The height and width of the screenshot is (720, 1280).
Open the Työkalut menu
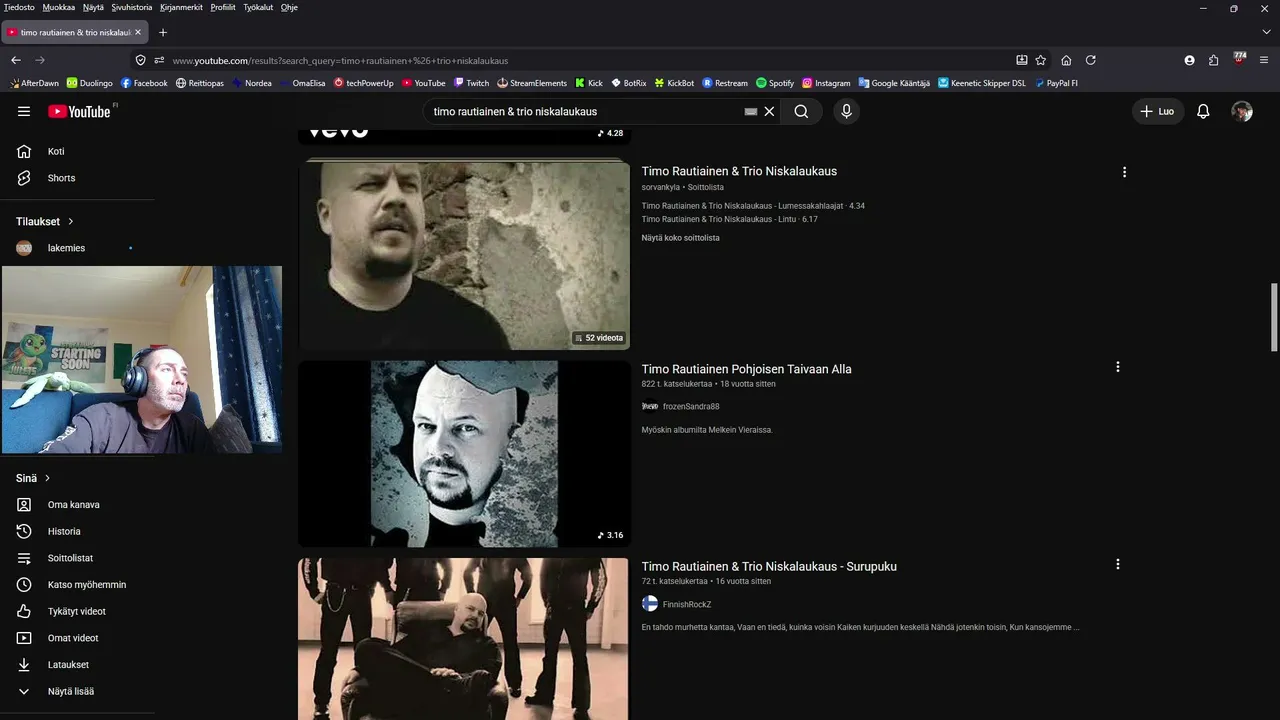258,7
